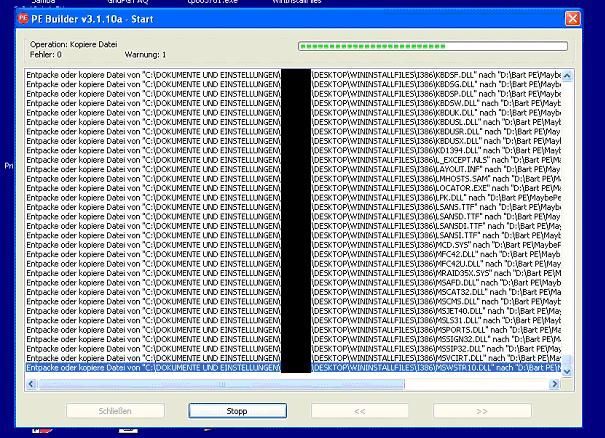Select the log row for LMHOSTS.SAM
The height and width of the screenshot is (438, 605).
point(293,179)
